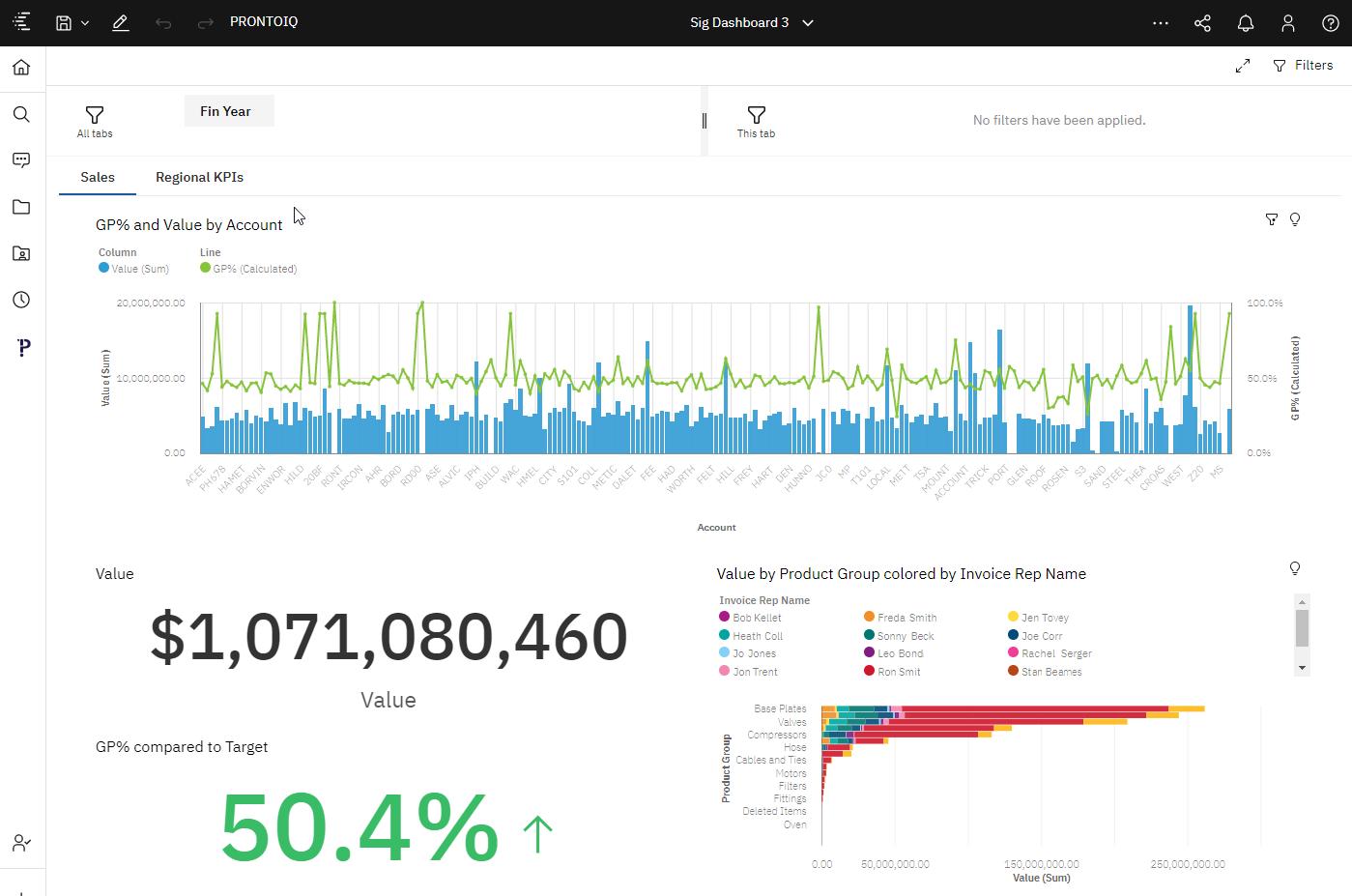Switch to edit mode with pencil icon

coord(121,22)
